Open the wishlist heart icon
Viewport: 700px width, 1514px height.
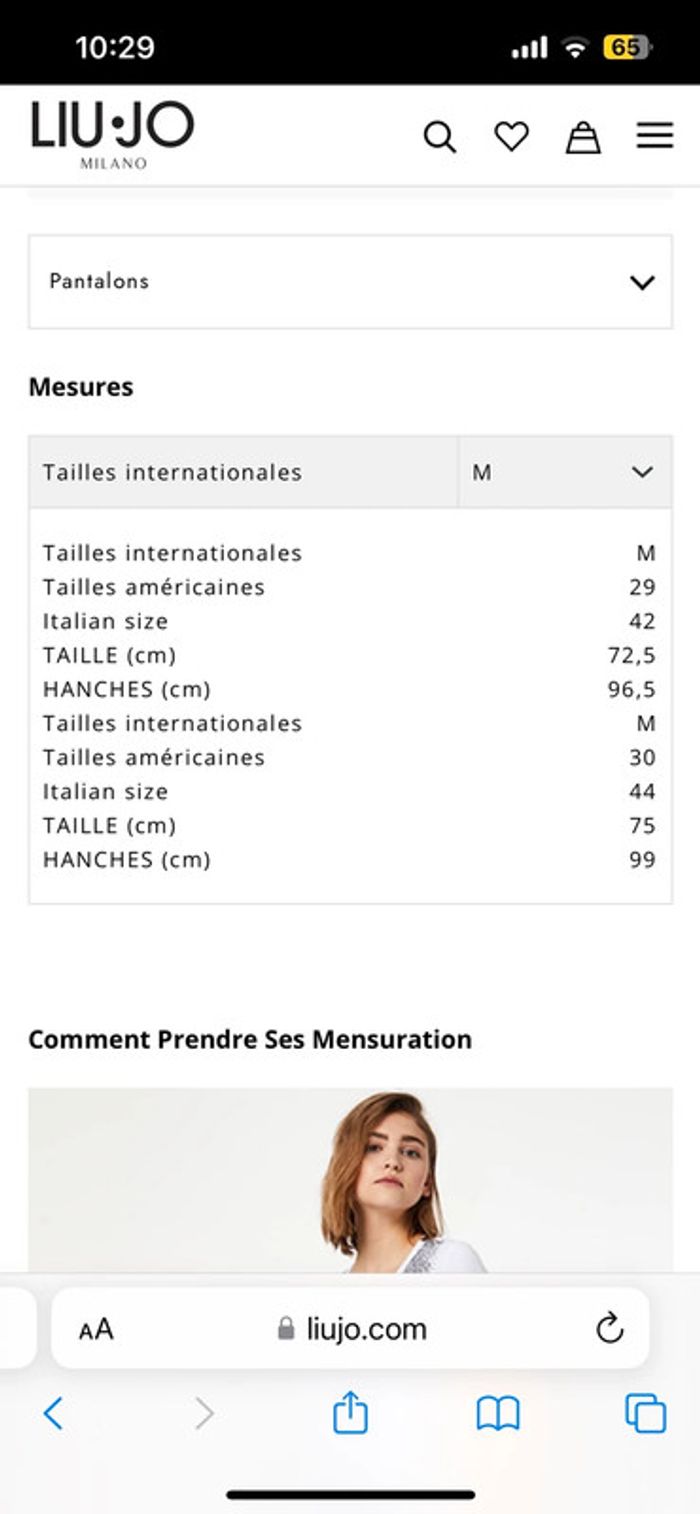pyautogui.click(x=511, y=137)
